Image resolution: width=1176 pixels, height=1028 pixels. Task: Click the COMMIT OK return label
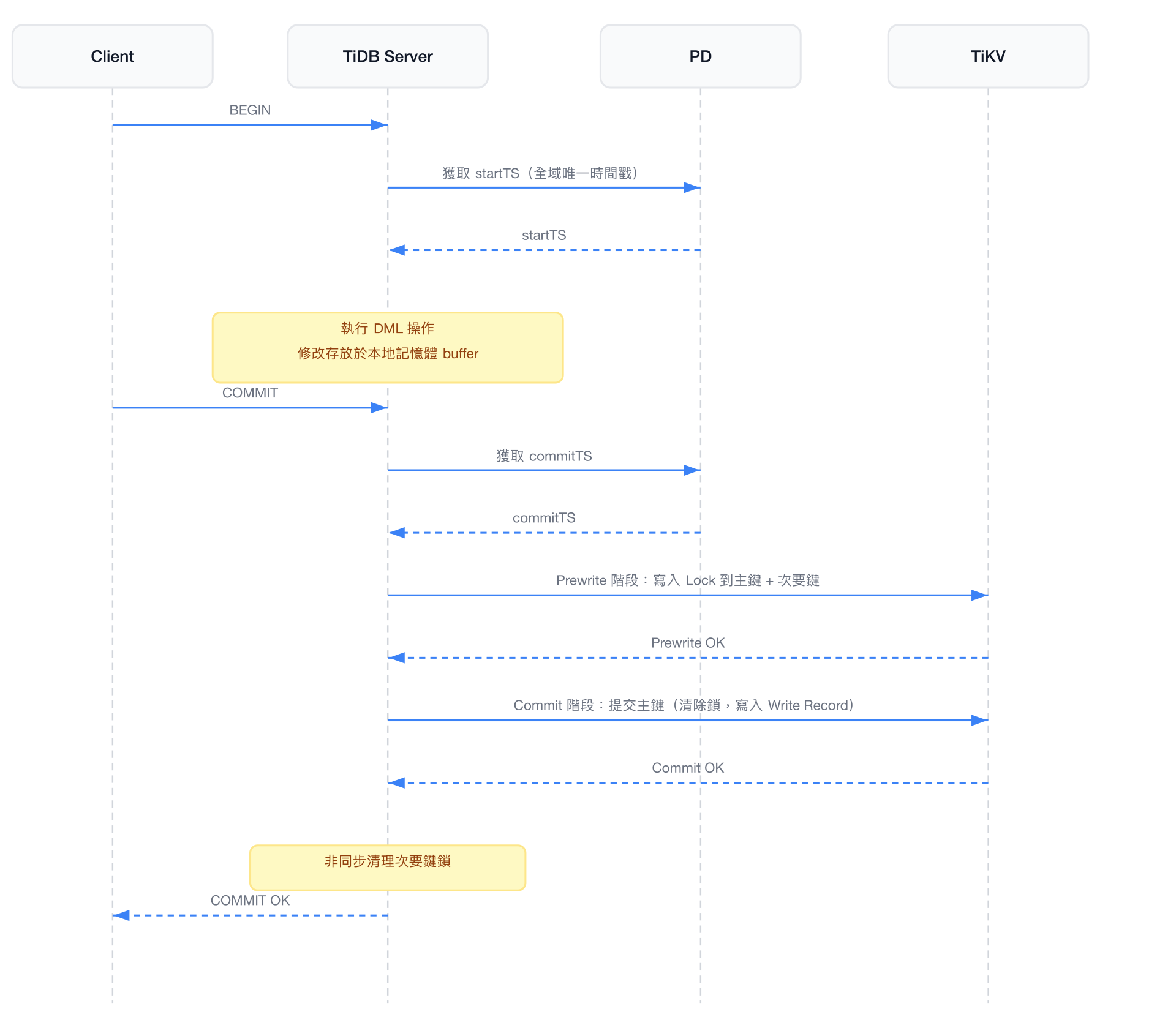click(x=250, y=901)
